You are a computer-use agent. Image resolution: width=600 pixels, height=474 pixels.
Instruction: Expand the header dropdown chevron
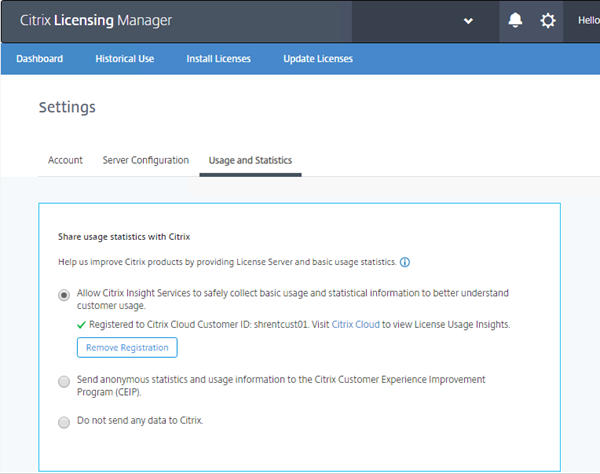468,21
